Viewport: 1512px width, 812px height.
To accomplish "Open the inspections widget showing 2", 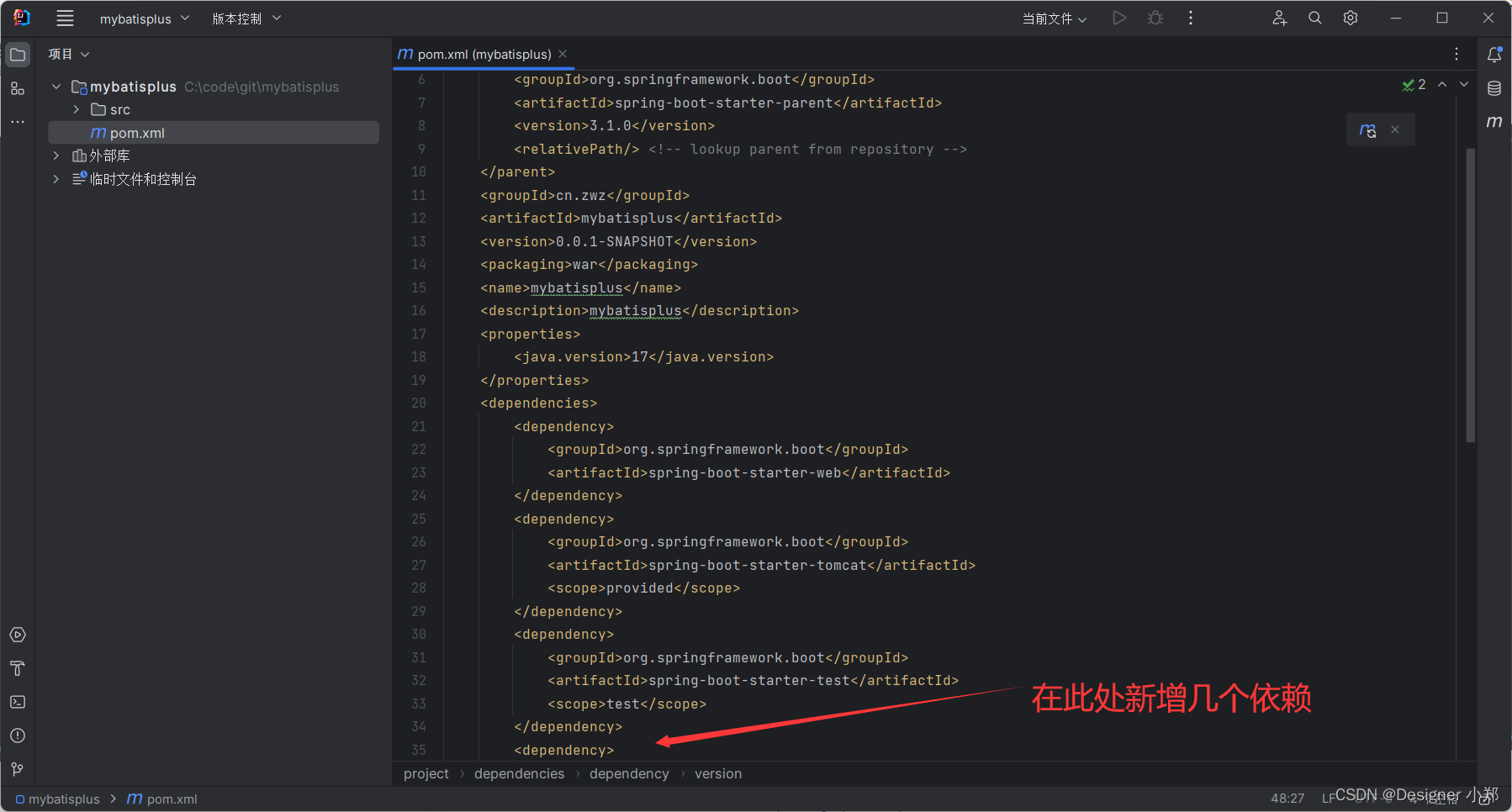I will pos(1414,84).
